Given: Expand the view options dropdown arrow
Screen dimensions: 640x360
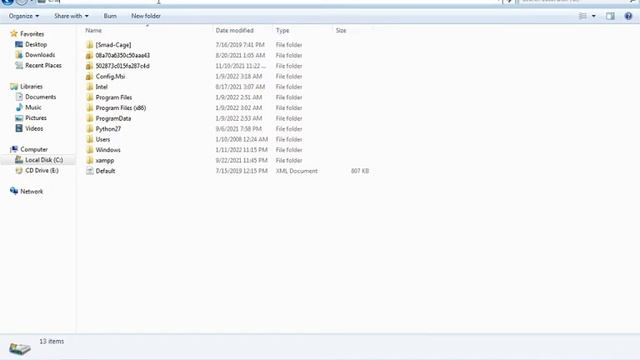Looking at the screenshot, I should click(x=594, y=16).
